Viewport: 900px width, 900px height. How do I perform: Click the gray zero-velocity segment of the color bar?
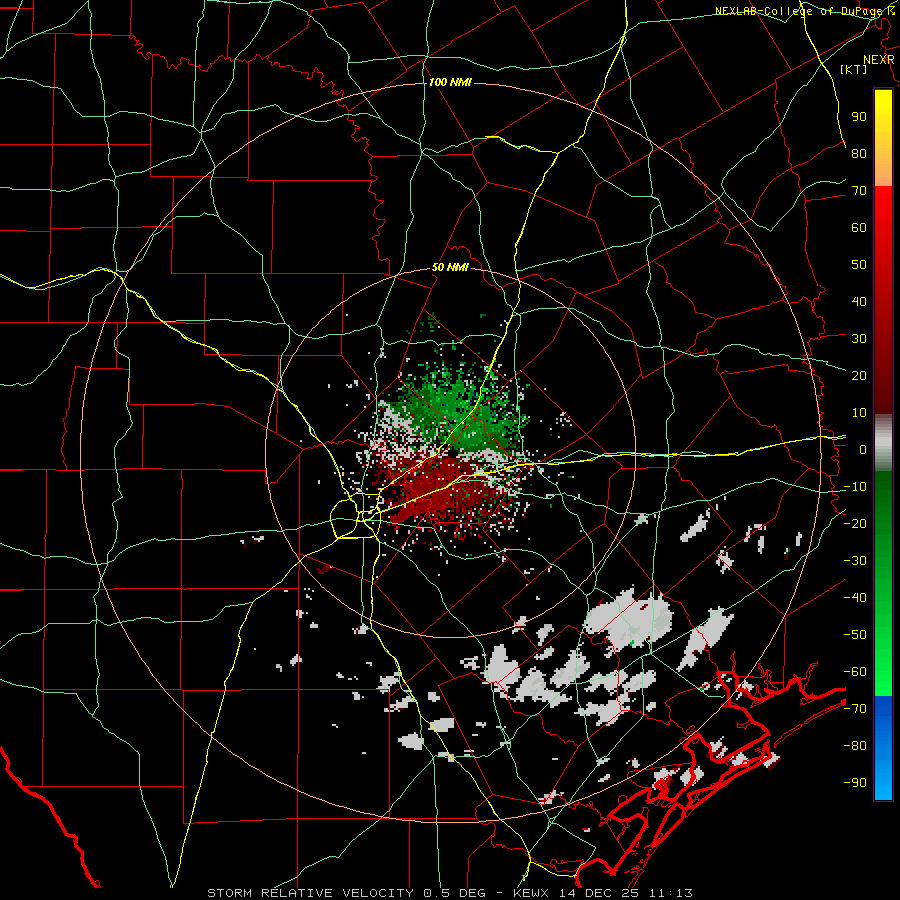(883, 443)
